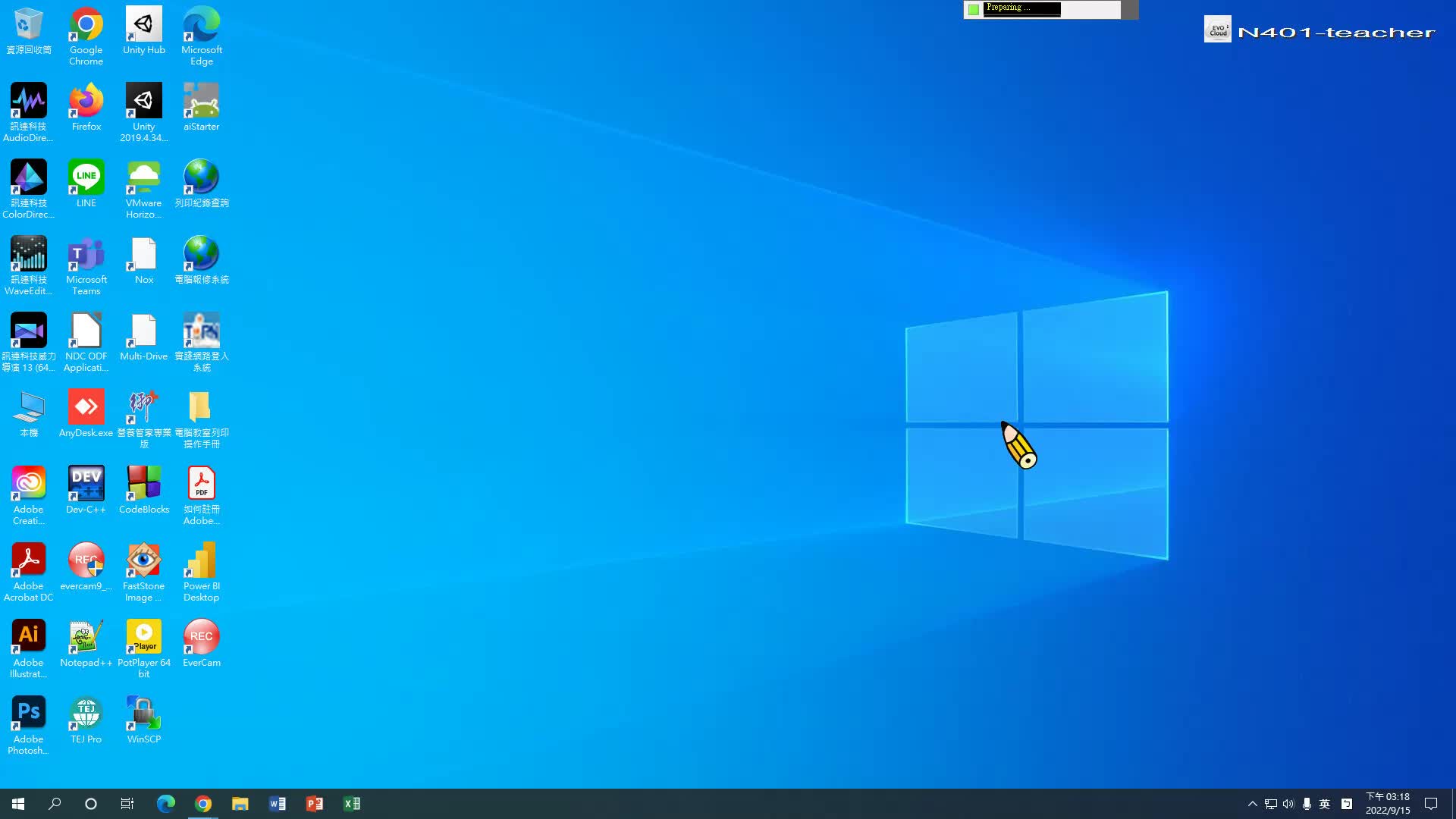Screen dimensions: 1456x819
Task: Open 本機 This PC icon
Action: click(x=29, y=413)
